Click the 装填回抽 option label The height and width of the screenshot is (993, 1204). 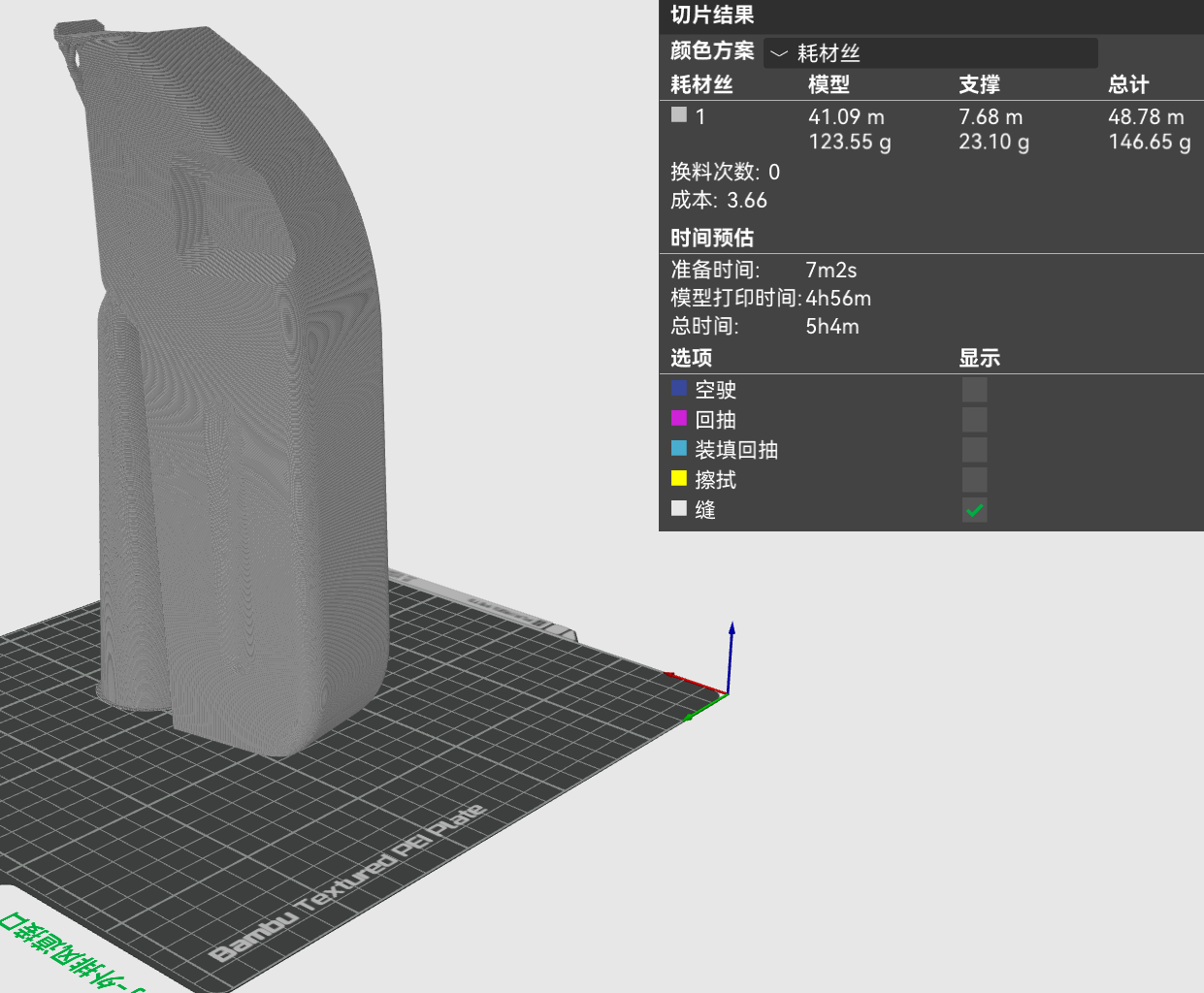[x=736, y=450]
